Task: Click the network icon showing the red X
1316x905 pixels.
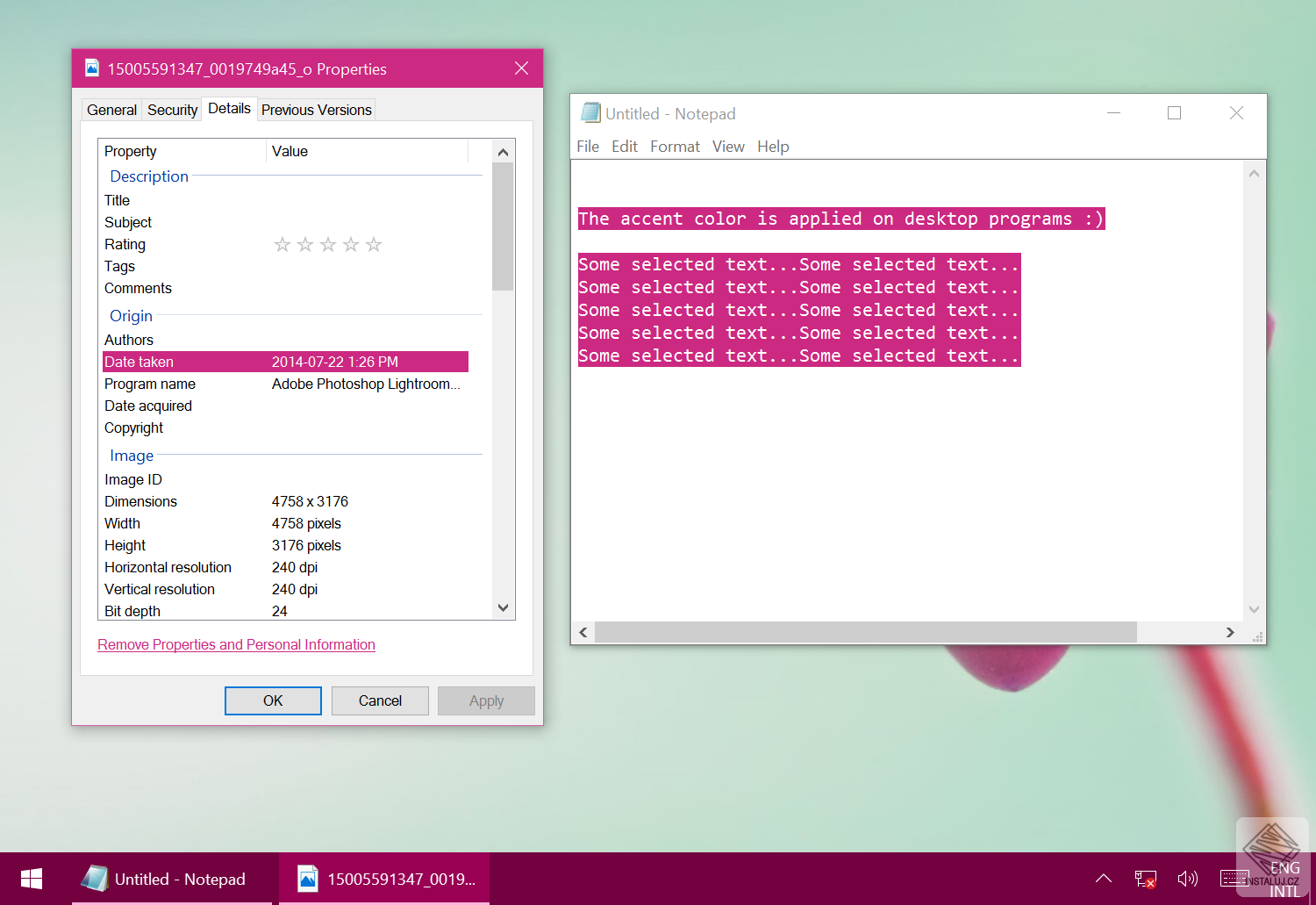Action: [1145, 878]
